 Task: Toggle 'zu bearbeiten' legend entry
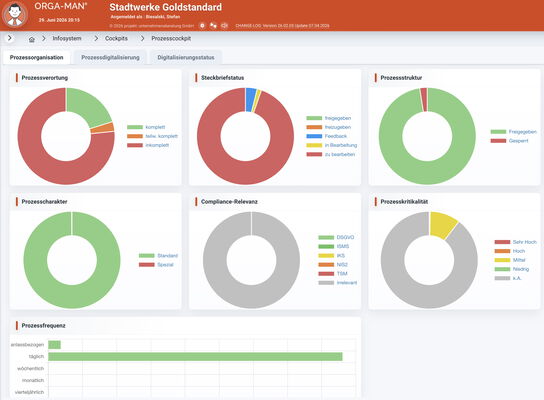[x=331, y=154]
